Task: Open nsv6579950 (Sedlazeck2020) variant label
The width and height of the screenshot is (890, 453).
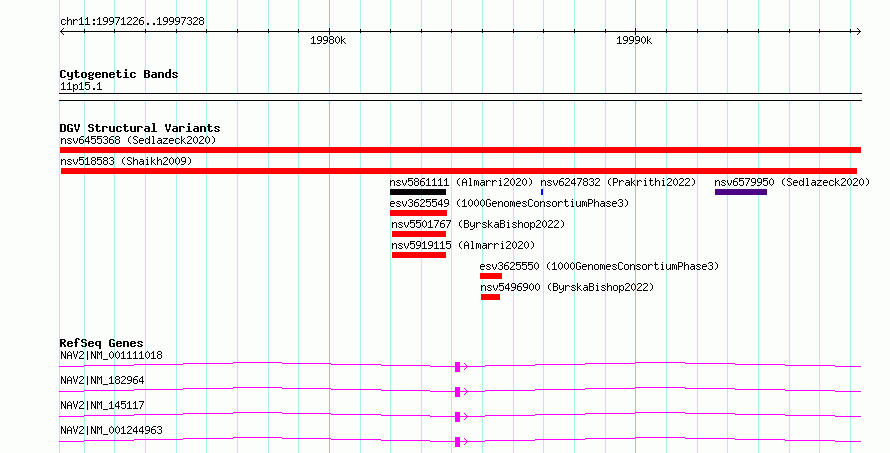Action: (792, 182)
